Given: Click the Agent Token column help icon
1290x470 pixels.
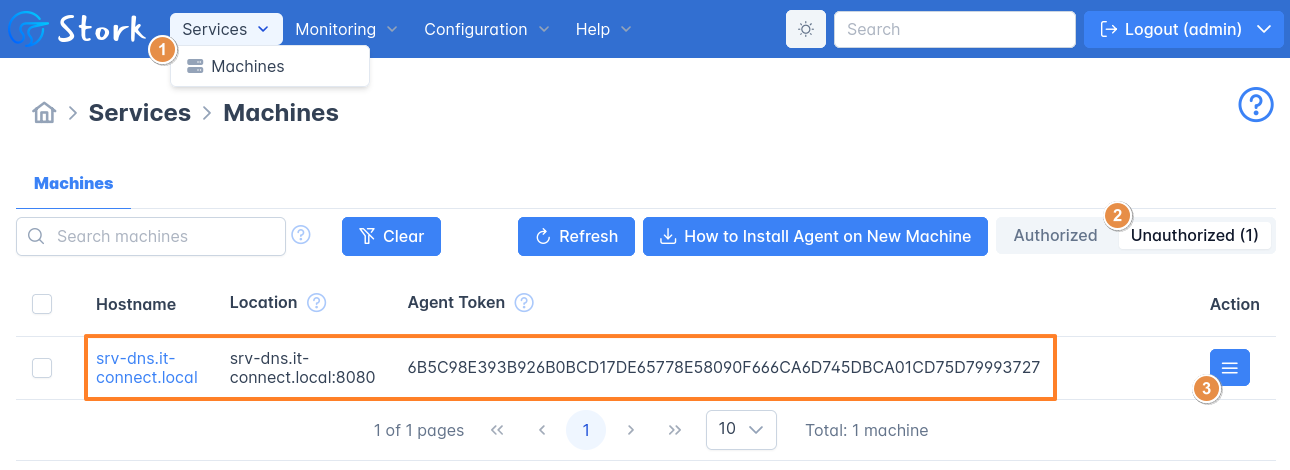Looking at the screenshot, I should pos(524,303).
